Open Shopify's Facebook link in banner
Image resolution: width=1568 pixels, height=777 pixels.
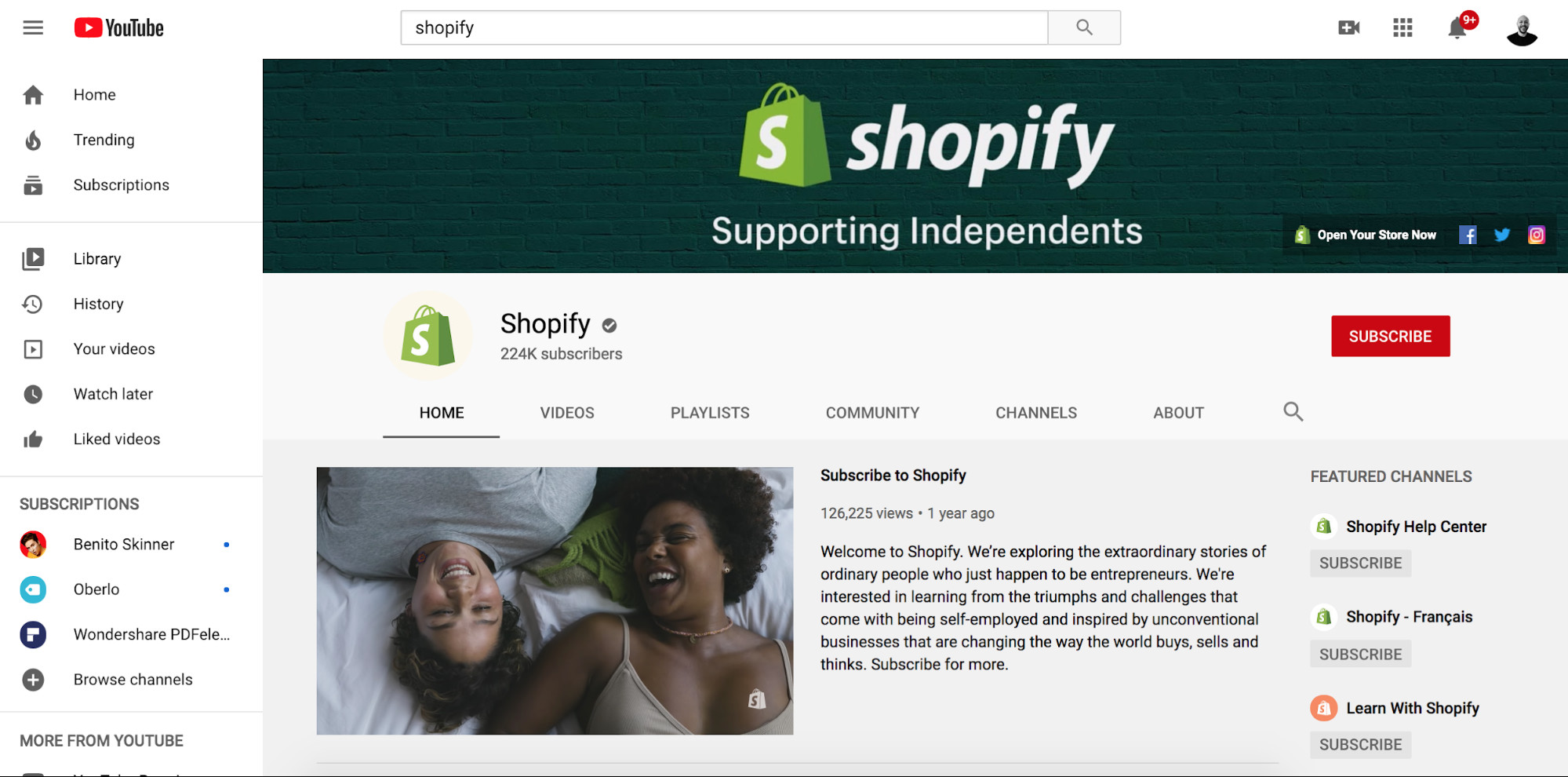pyautogui.click(x=1468, y=235)
